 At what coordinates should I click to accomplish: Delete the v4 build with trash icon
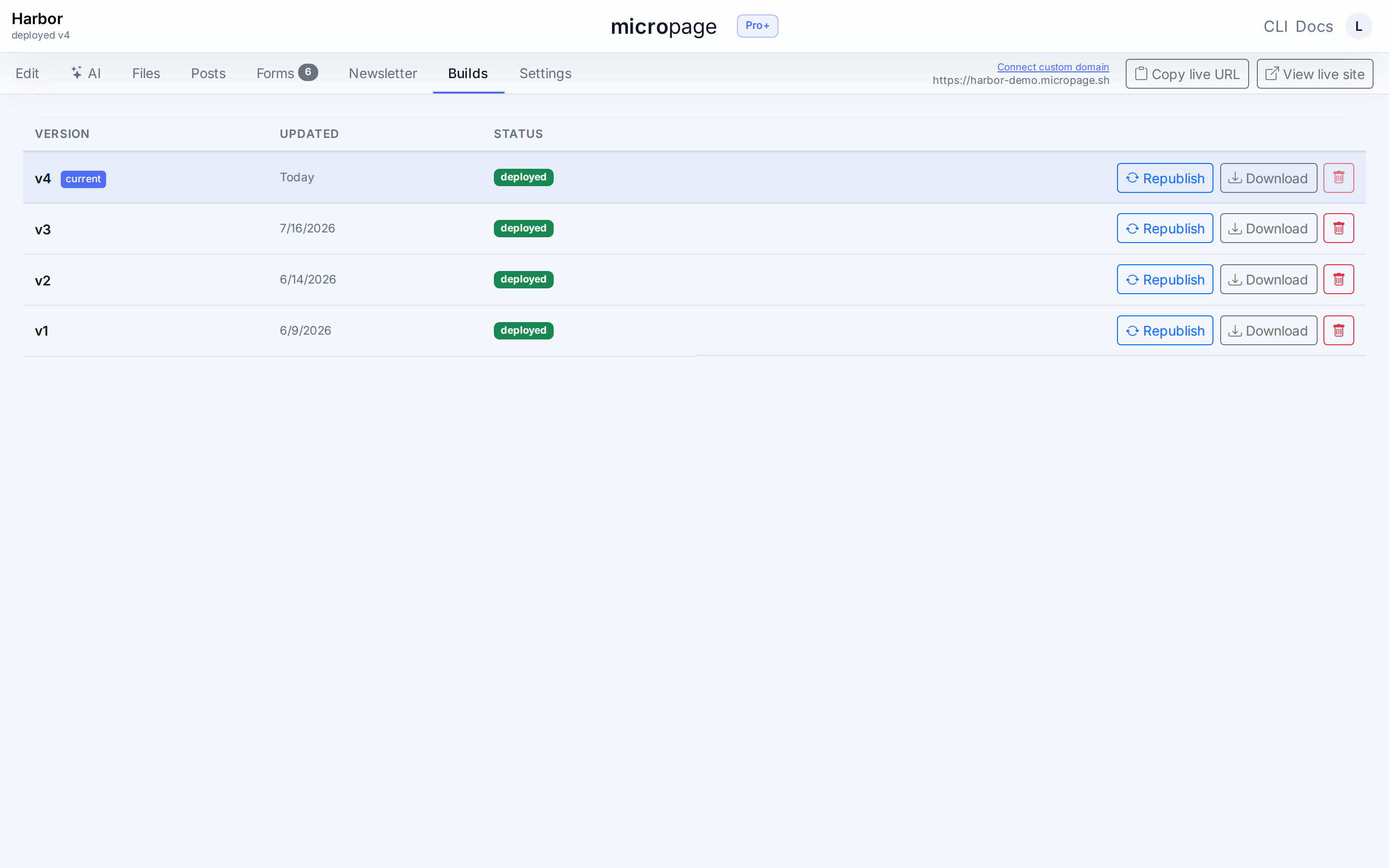pos(1338,178)
